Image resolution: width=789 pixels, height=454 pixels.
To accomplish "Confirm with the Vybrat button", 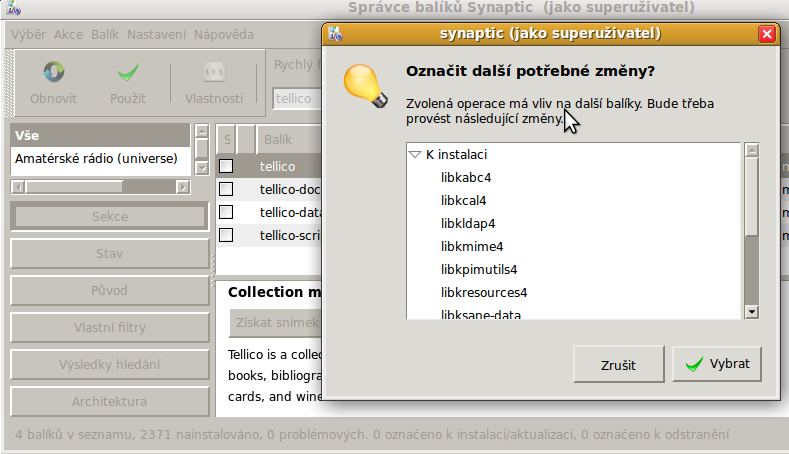I will [717, 364].
